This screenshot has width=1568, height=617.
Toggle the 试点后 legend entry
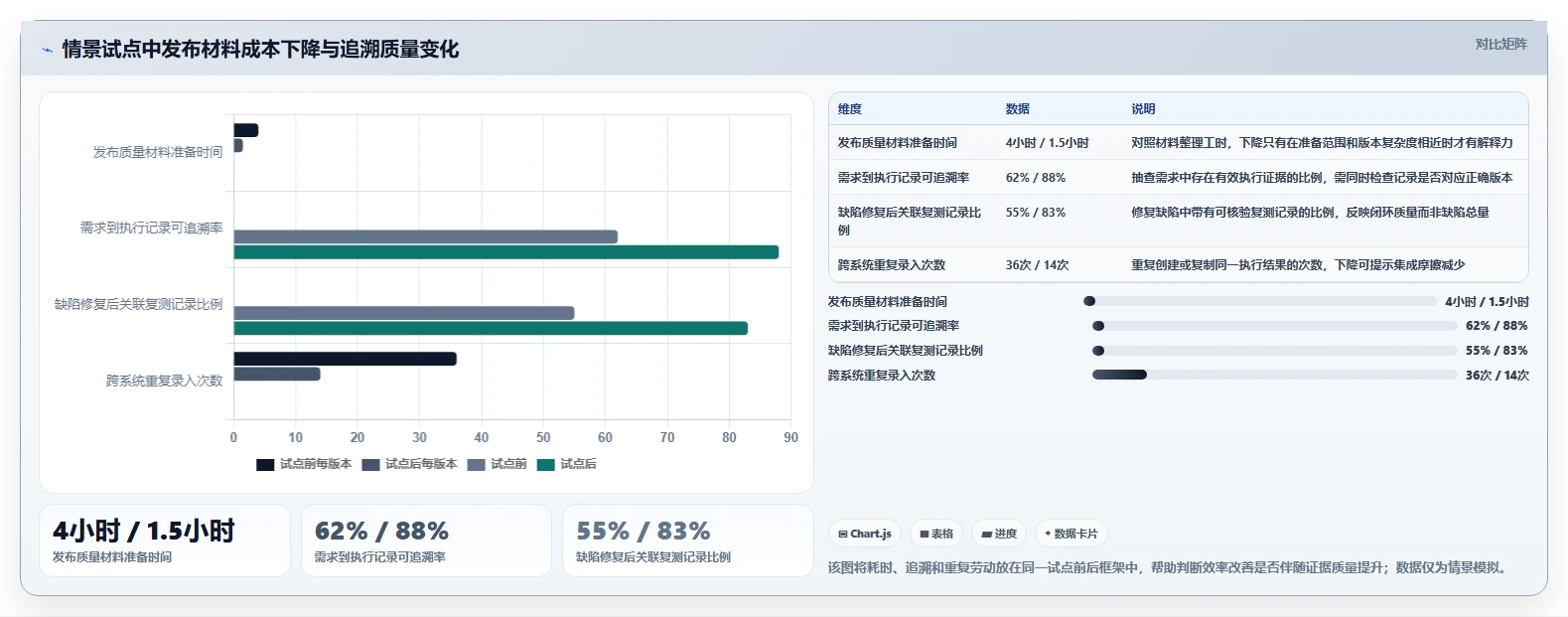[566, 464]
